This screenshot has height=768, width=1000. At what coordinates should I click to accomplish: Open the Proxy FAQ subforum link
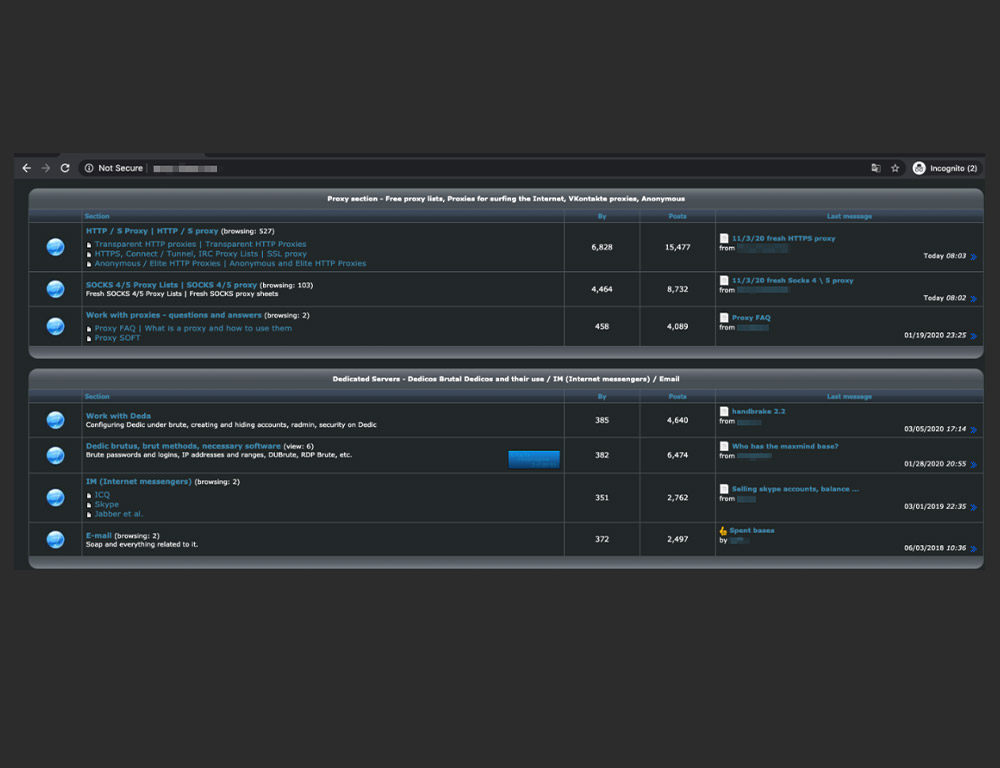(x=114, y=328)
